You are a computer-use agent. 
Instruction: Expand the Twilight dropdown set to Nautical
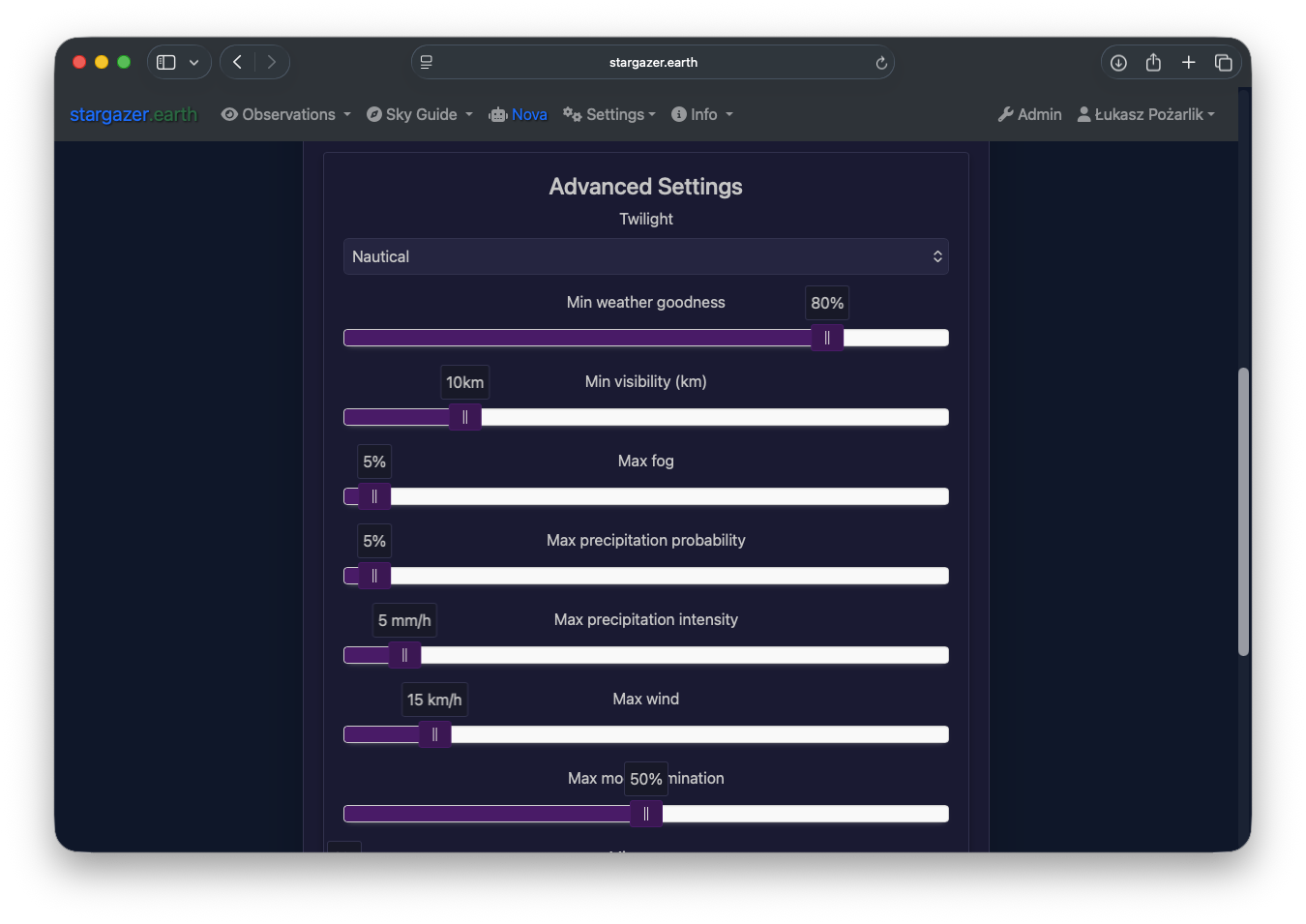click(646, 256)
